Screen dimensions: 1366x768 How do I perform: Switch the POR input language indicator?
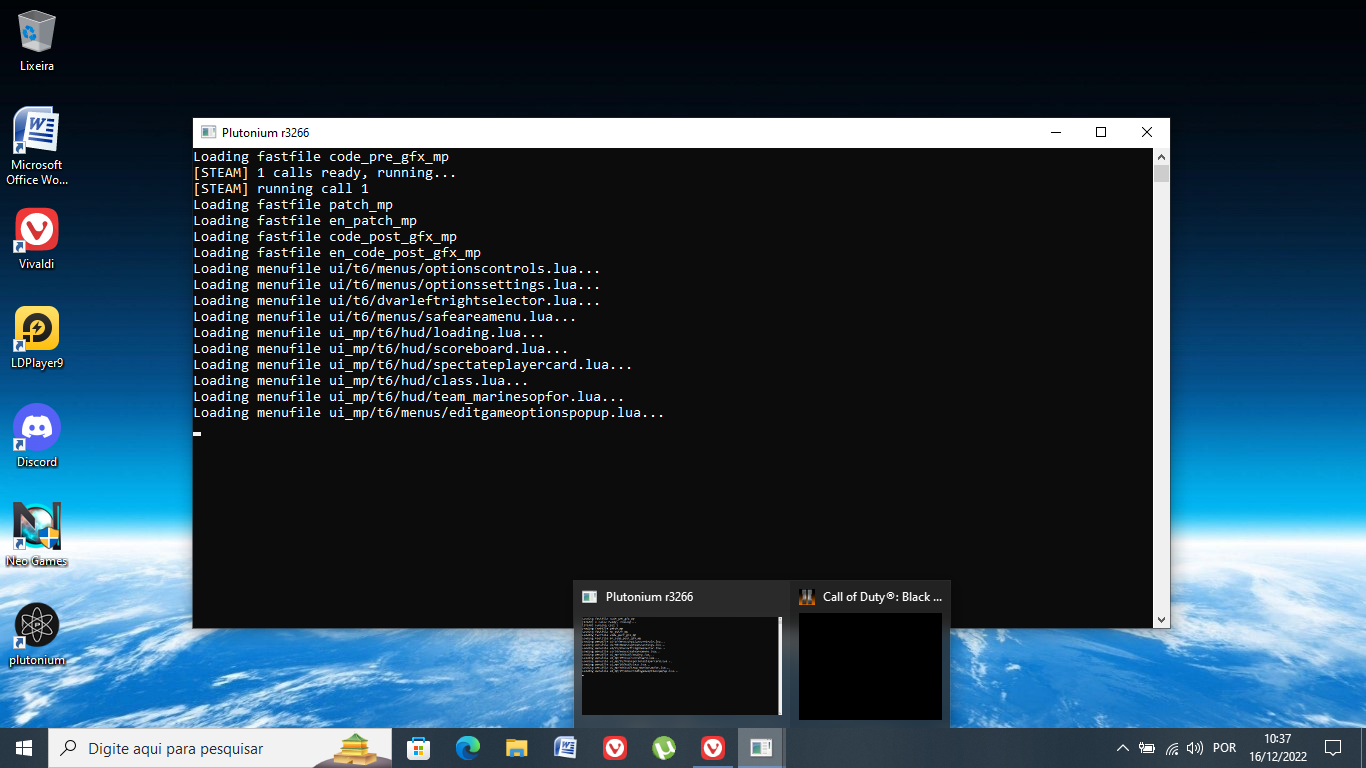1224,748
